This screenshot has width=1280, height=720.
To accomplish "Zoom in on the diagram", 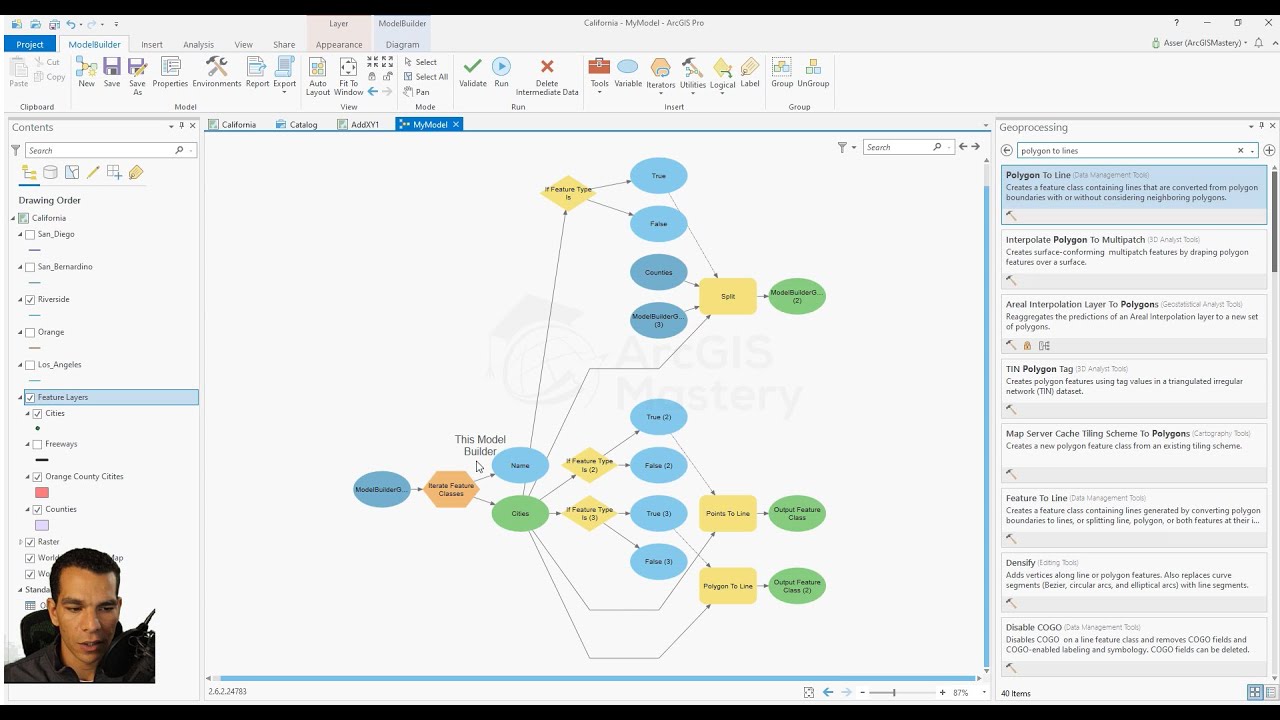I will [x=942, y=692].
